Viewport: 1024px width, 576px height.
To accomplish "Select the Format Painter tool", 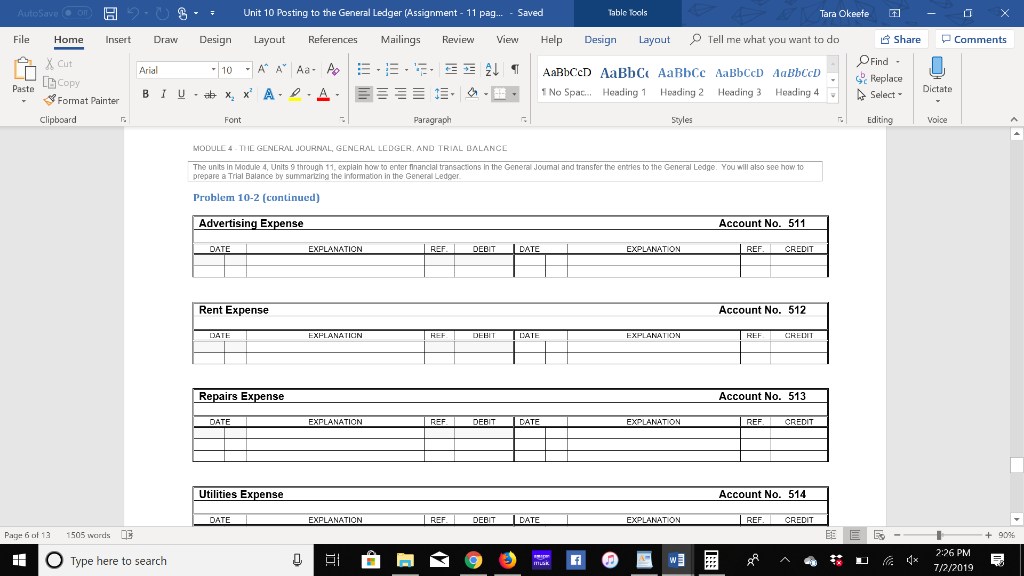I will click(81, 100).
